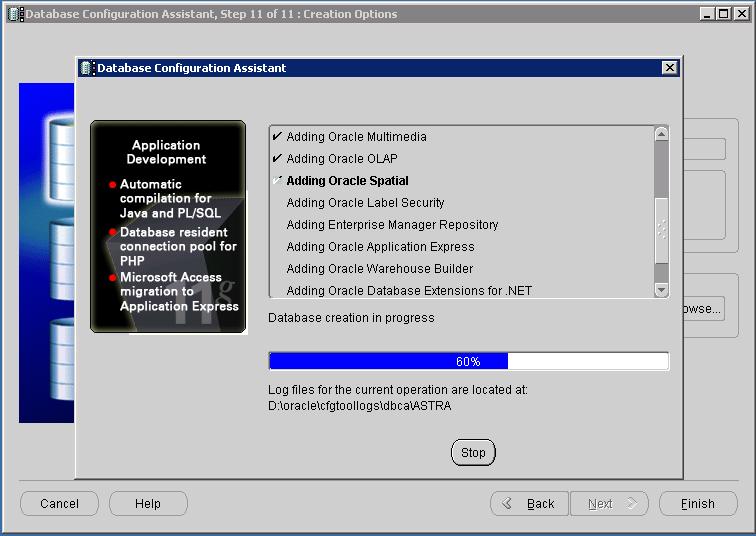The width and height of the screenshot is (756, 536).
Task: Close the Creation Options outer window
Action: coord(742,13)
